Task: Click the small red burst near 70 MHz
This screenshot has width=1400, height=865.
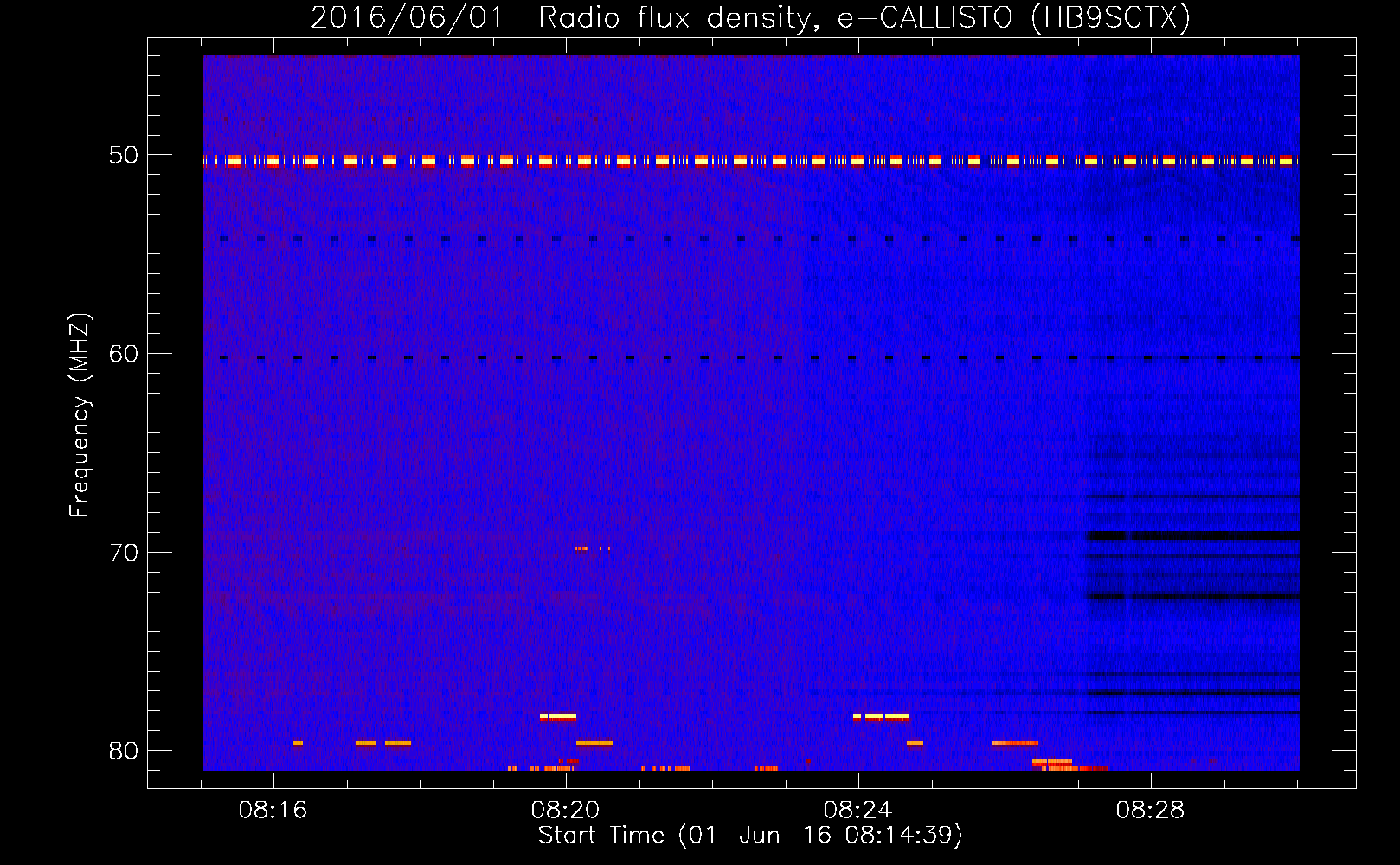Action: [593, 548]
